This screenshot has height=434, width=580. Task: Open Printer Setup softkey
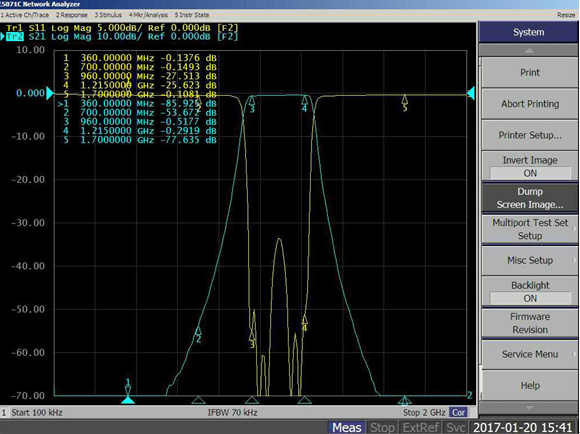pos(530,135)
